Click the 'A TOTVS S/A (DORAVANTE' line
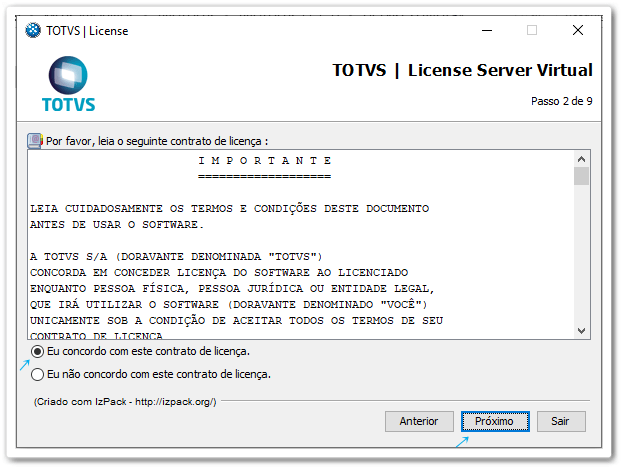Viewport: 624px width, 470px height. [176, 257]
